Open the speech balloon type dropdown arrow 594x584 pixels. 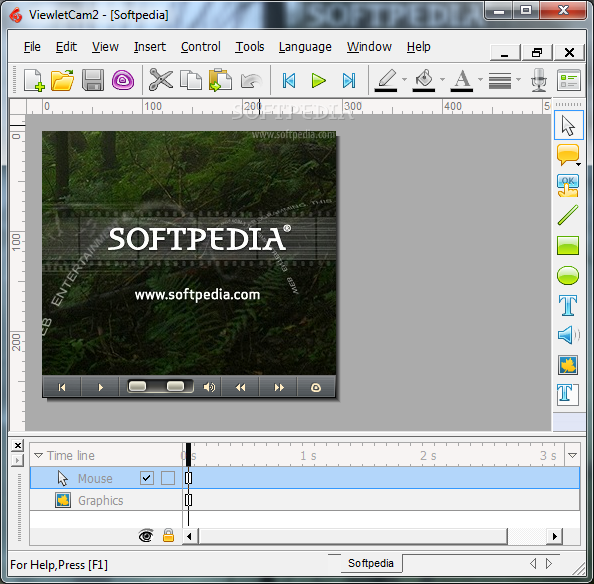(x=578, y=164)
